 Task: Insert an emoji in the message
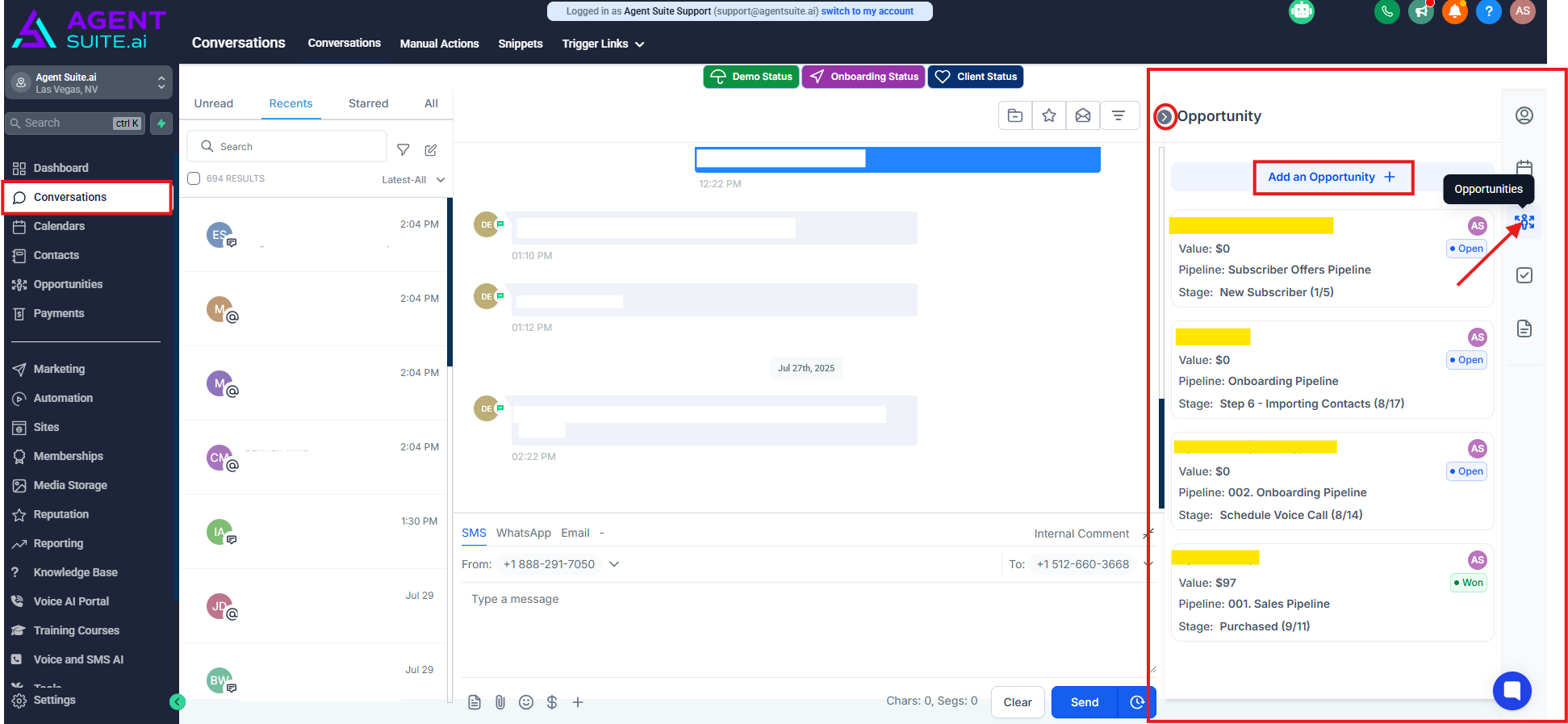click(526, 702)
